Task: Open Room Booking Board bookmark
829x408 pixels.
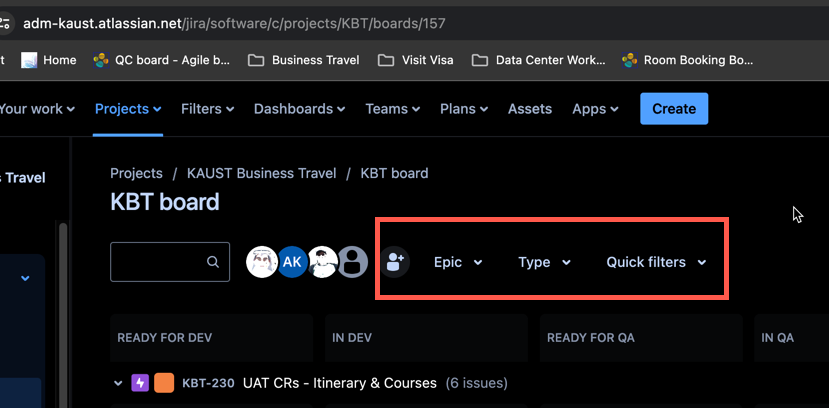Action: [687, 60]
